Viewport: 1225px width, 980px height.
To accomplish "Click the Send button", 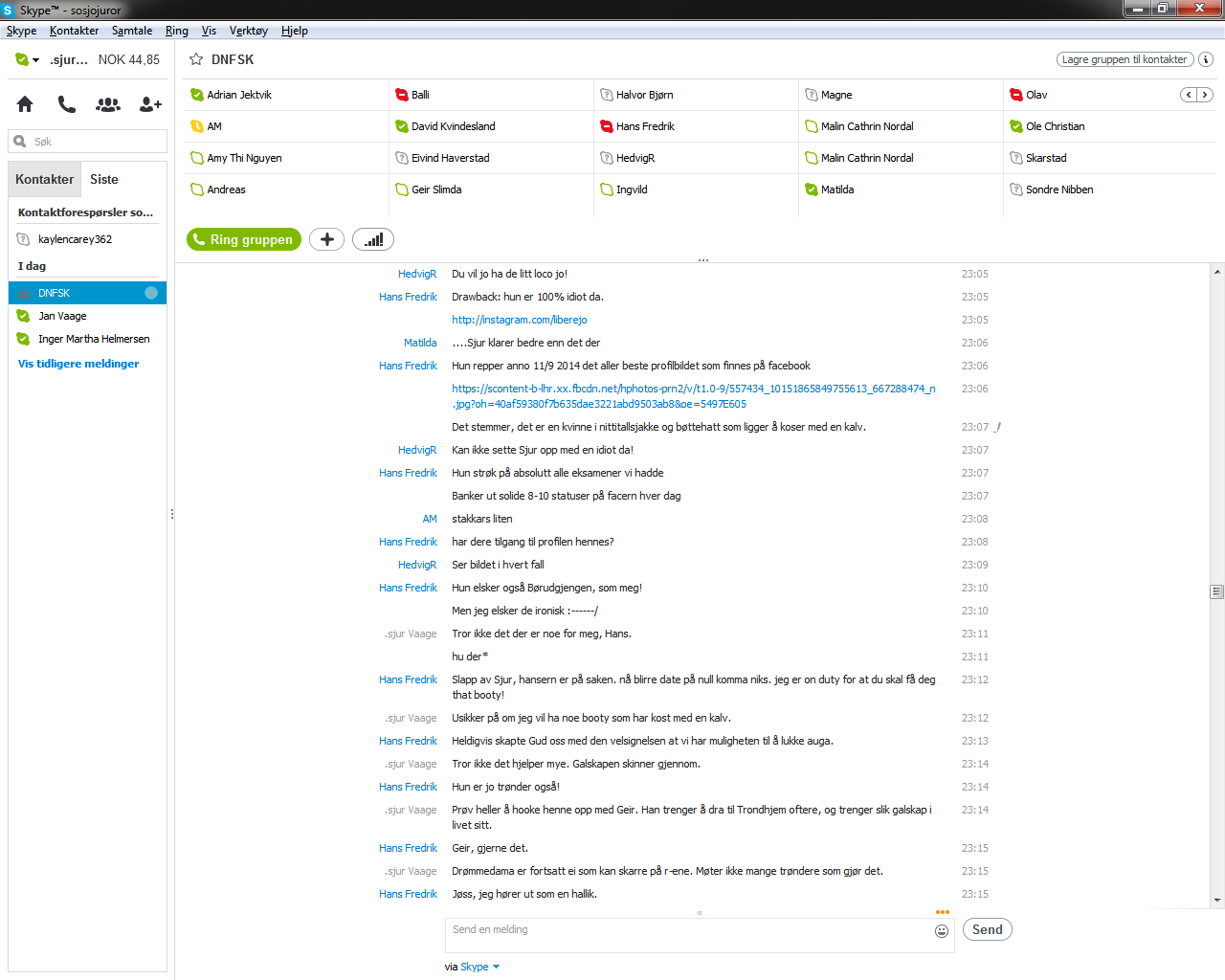I will point(988,929).
